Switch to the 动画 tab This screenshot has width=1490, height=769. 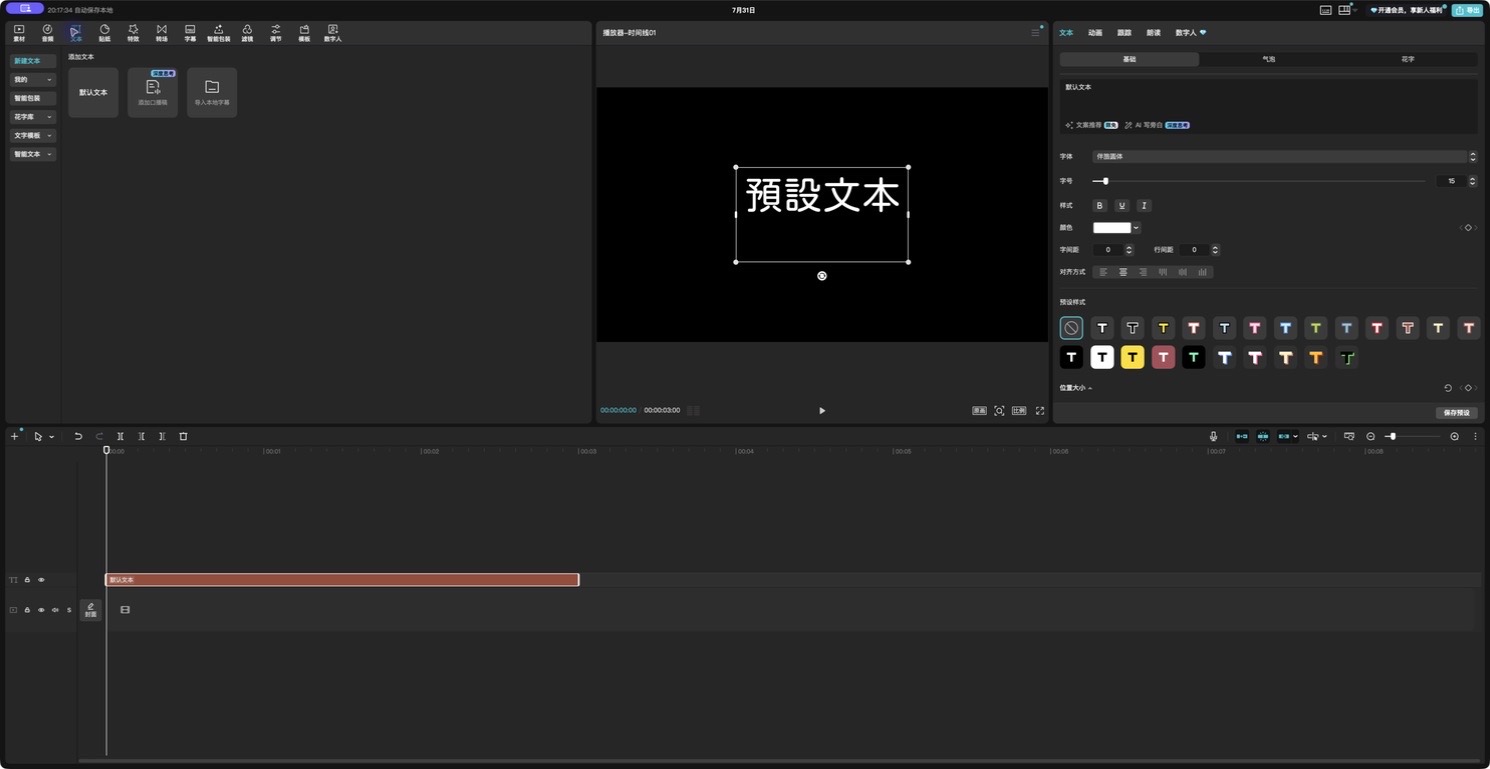(x=1095, y=33)
